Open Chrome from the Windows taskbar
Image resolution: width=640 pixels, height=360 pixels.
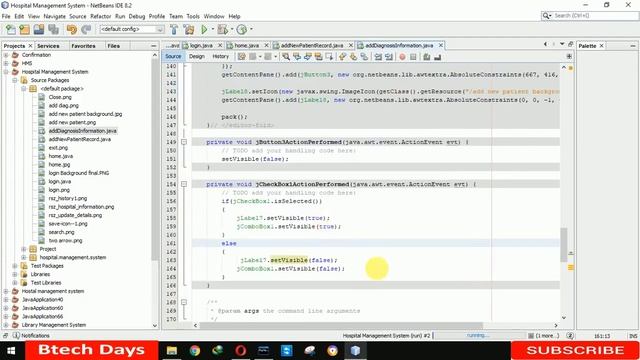[x=195, y=350]
